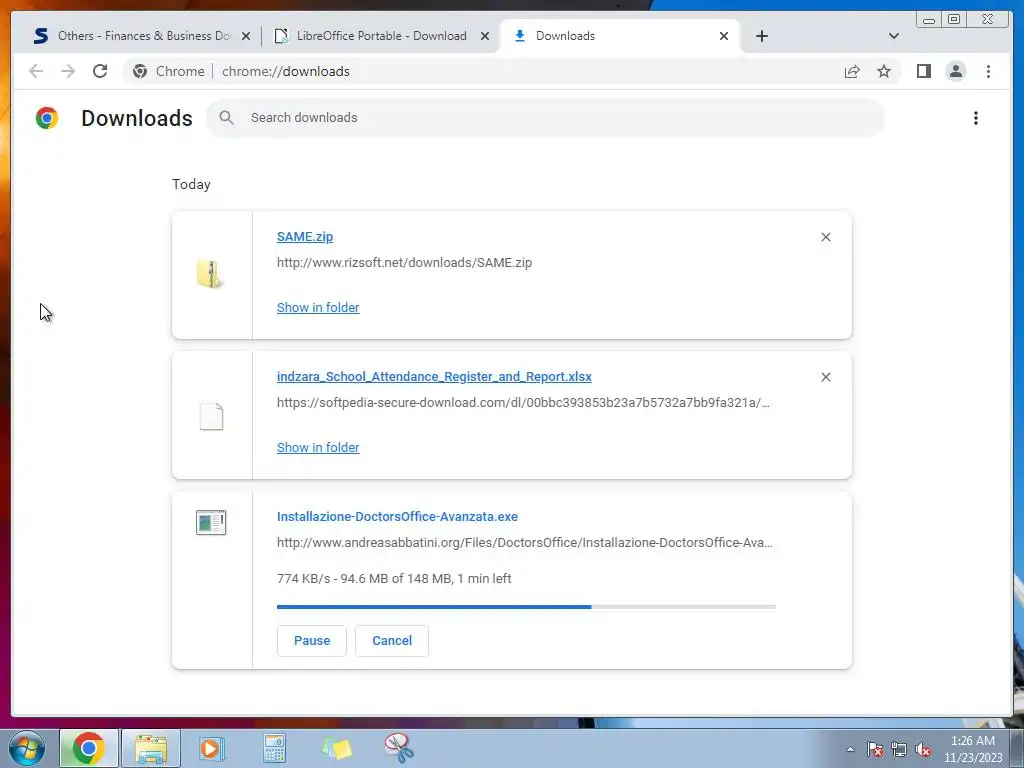The height and width of the screenshot is (768, 1024).
Task: Click the Chrome taskbar icon
Action: click(x=89, y=748)
